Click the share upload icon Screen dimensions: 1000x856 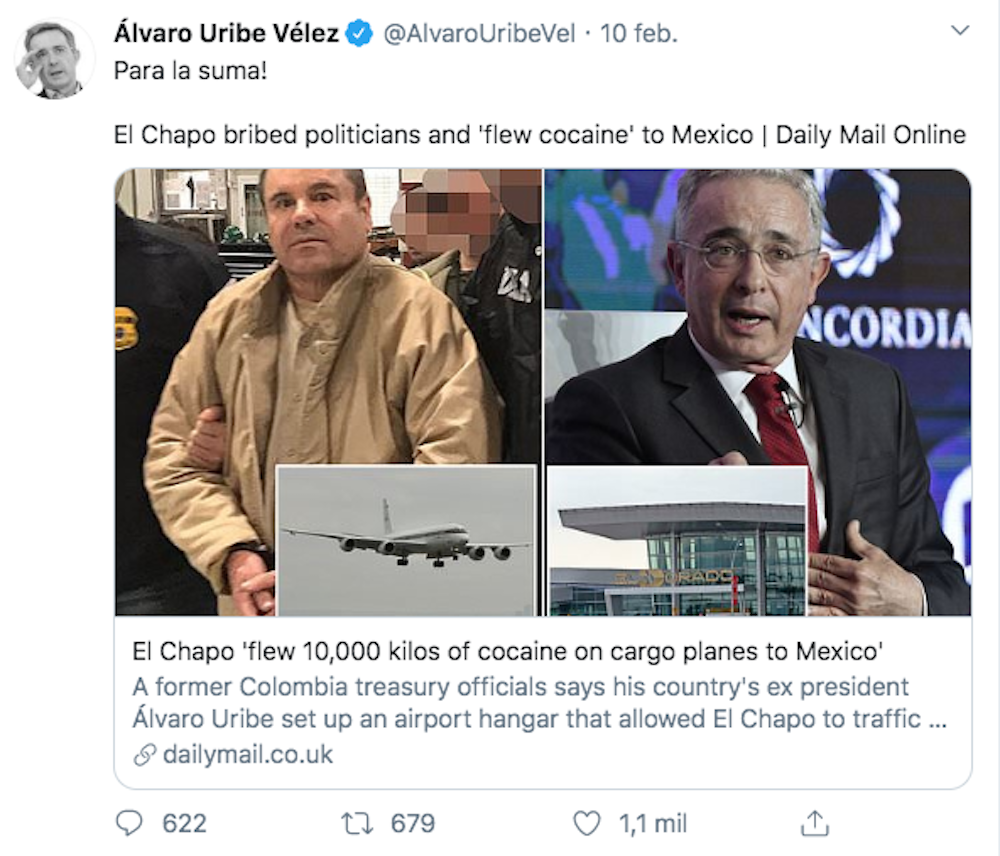coord(814,823)
